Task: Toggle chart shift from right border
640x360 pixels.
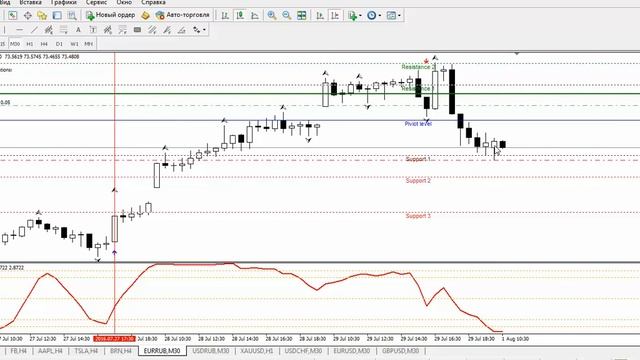Action: point(335,16)
